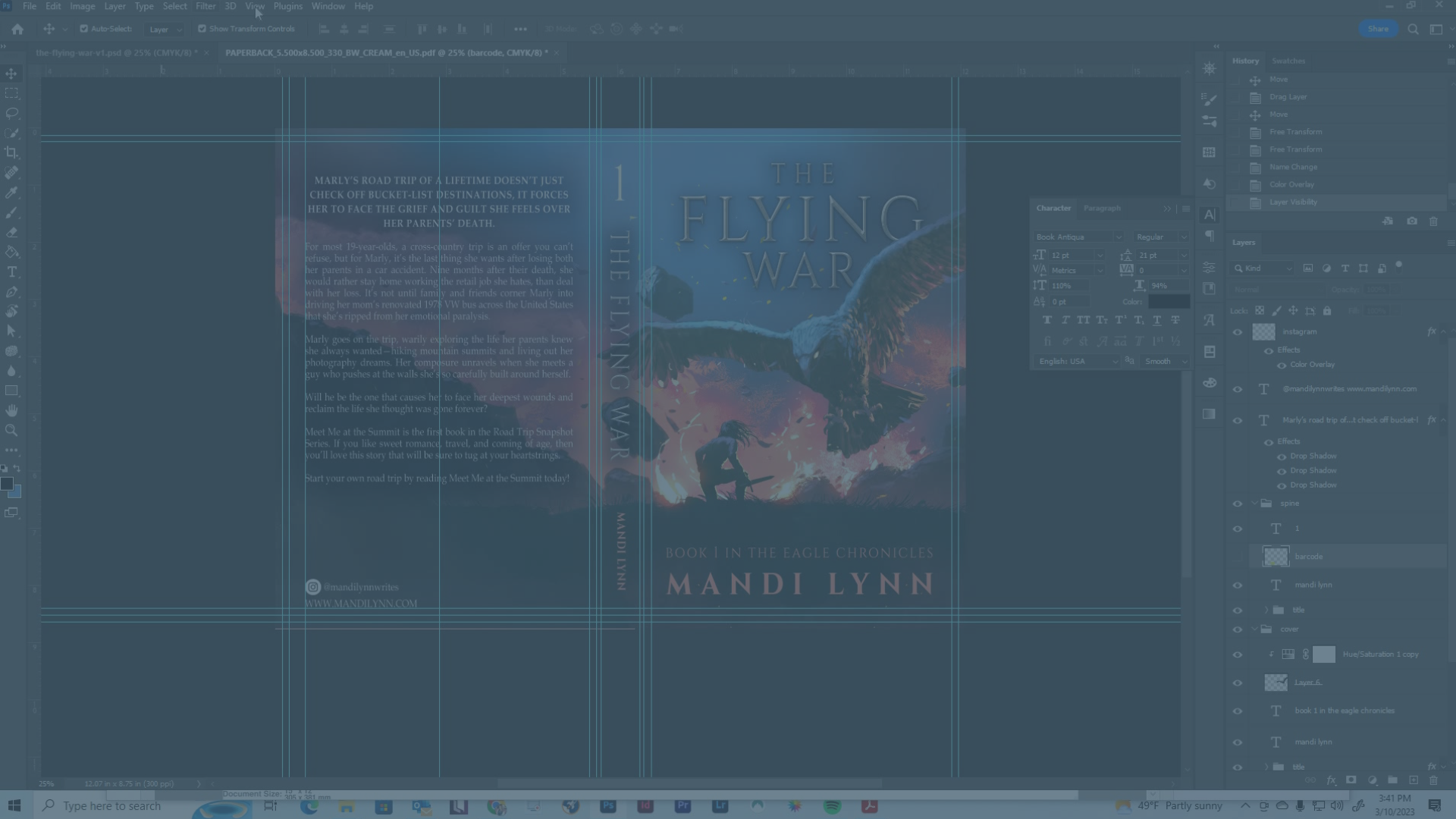This screenshot has height=819, width=1456.
Task: Select the Horizontal Type tool
Action: (x=11, y=271)
